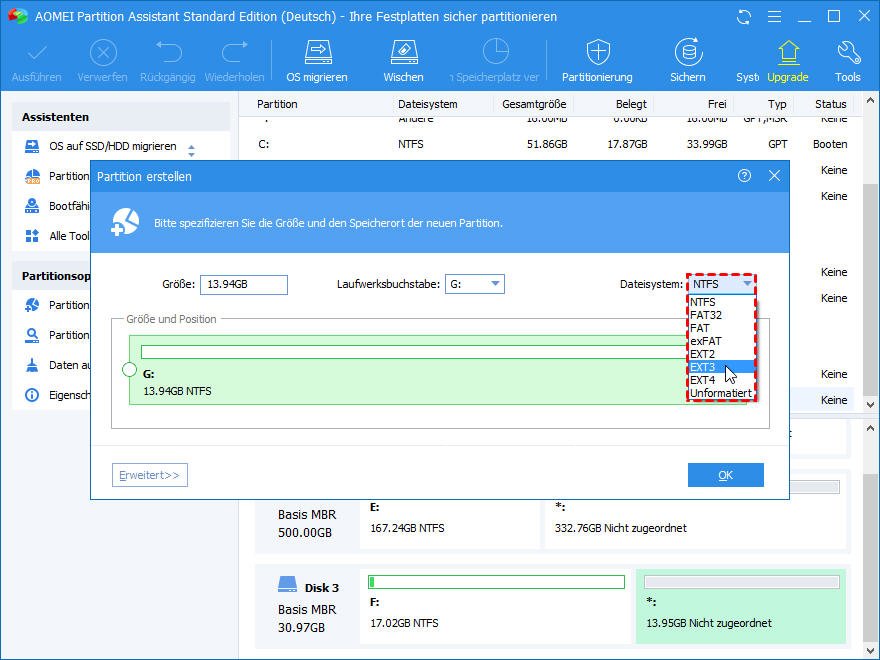Click the Eigenschaften info icon in sidebar
880x660 pixels.
[x=32, y=395]
